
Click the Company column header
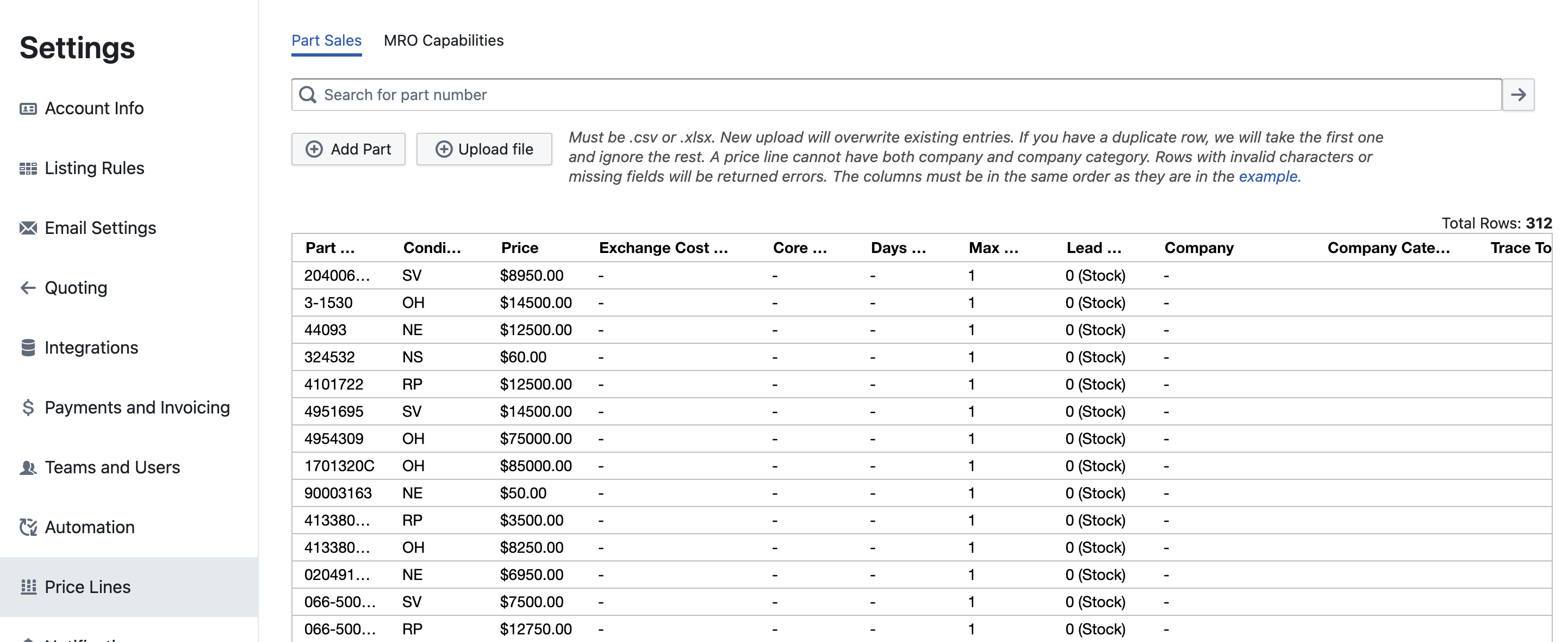(1199, 248)
